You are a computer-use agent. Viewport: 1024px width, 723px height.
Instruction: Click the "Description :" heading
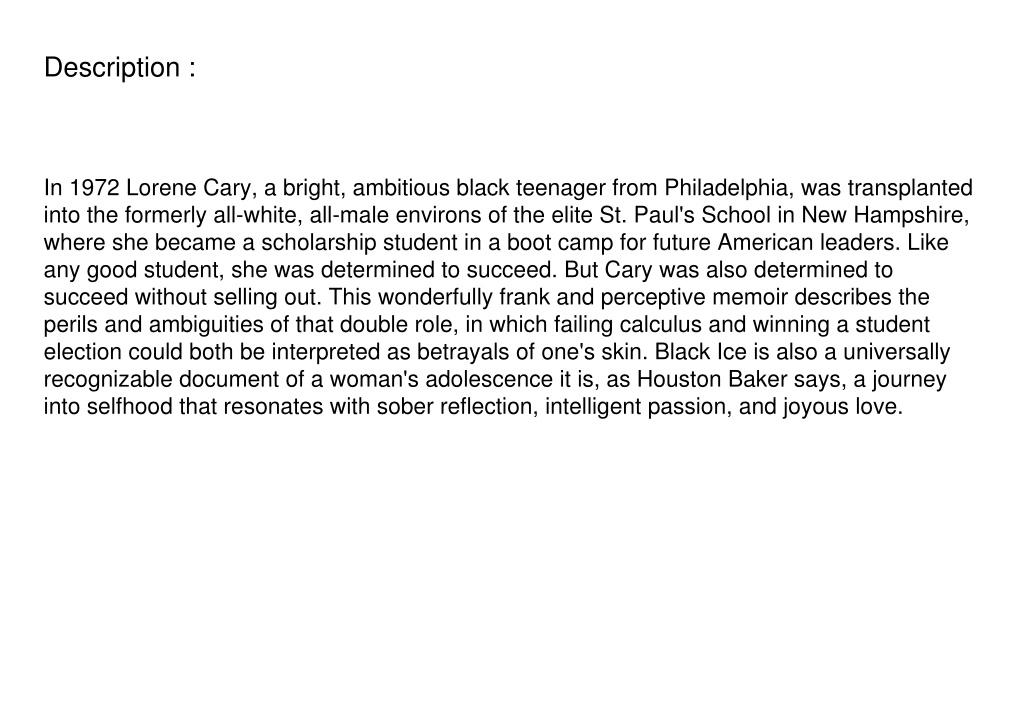pyautogui.click(x=120, y=68)
